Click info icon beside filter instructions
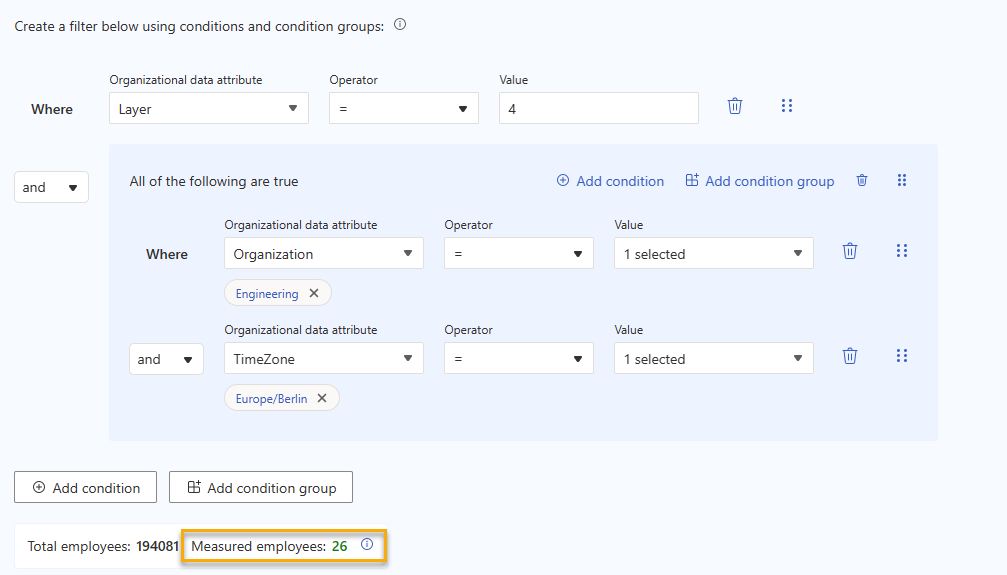 point(400,25)
